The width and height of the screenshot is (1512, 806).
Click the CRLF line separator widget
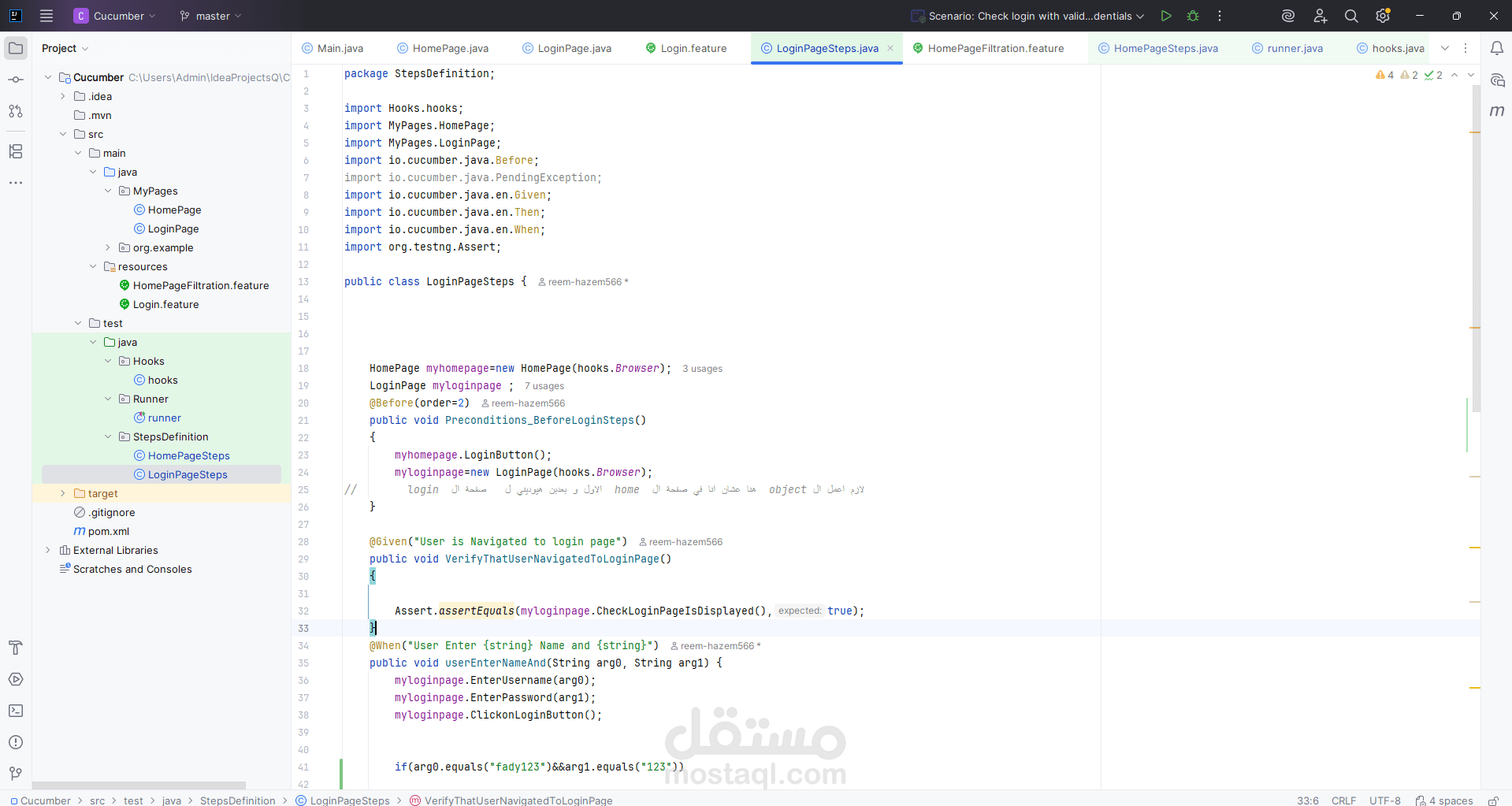[1343, 800]
